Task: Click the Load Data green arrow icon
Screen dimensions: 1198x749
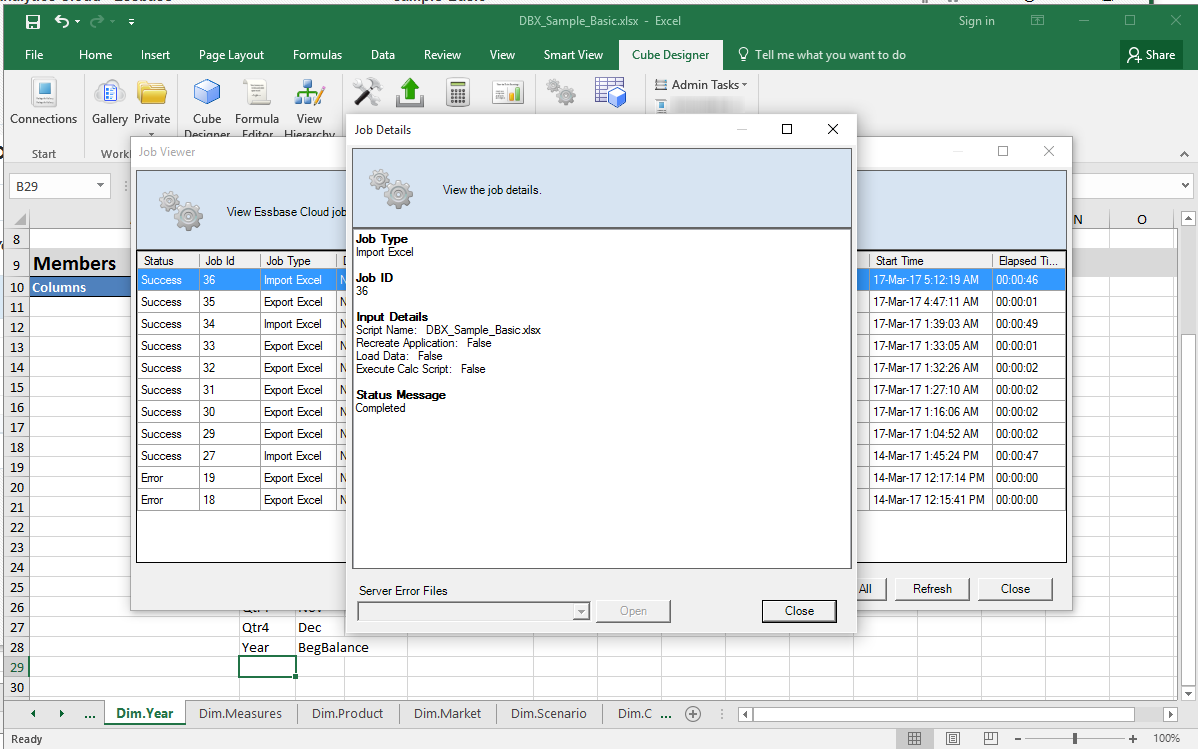Action: 410,93
